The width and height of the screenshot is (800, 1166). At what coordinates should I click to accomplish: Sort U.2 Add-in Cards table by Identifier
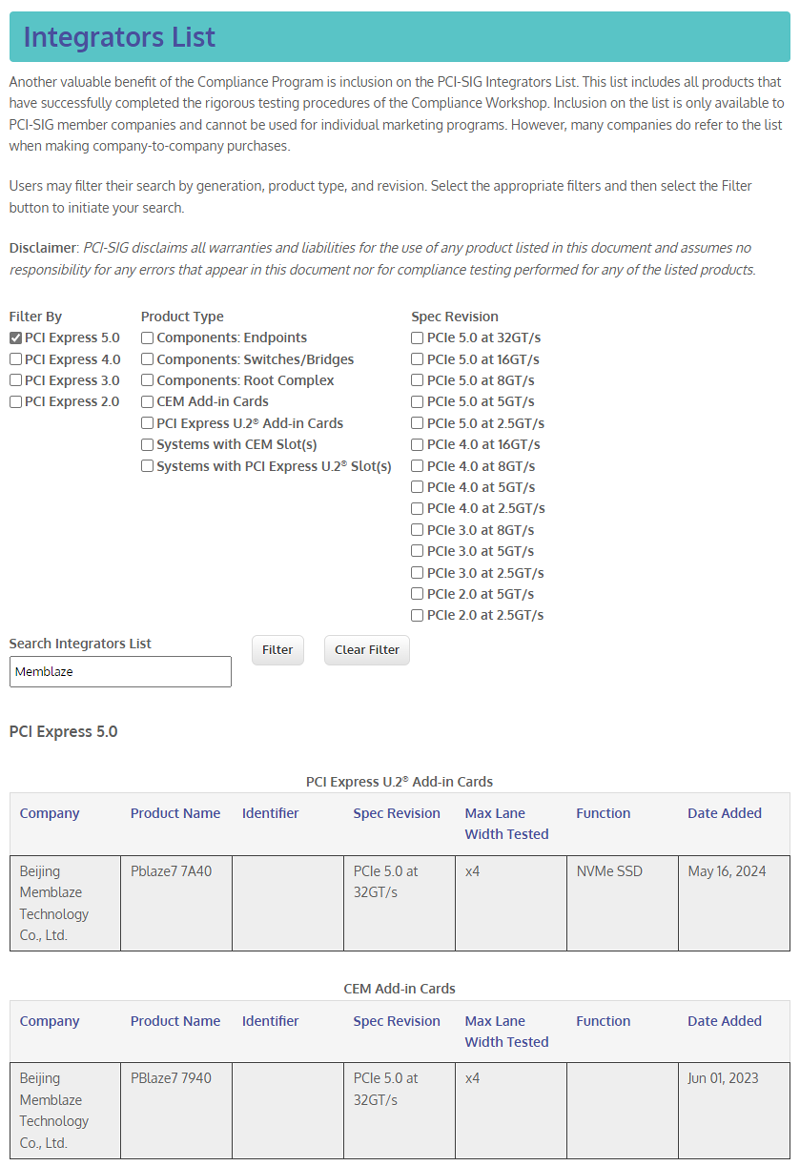(270, 814)
